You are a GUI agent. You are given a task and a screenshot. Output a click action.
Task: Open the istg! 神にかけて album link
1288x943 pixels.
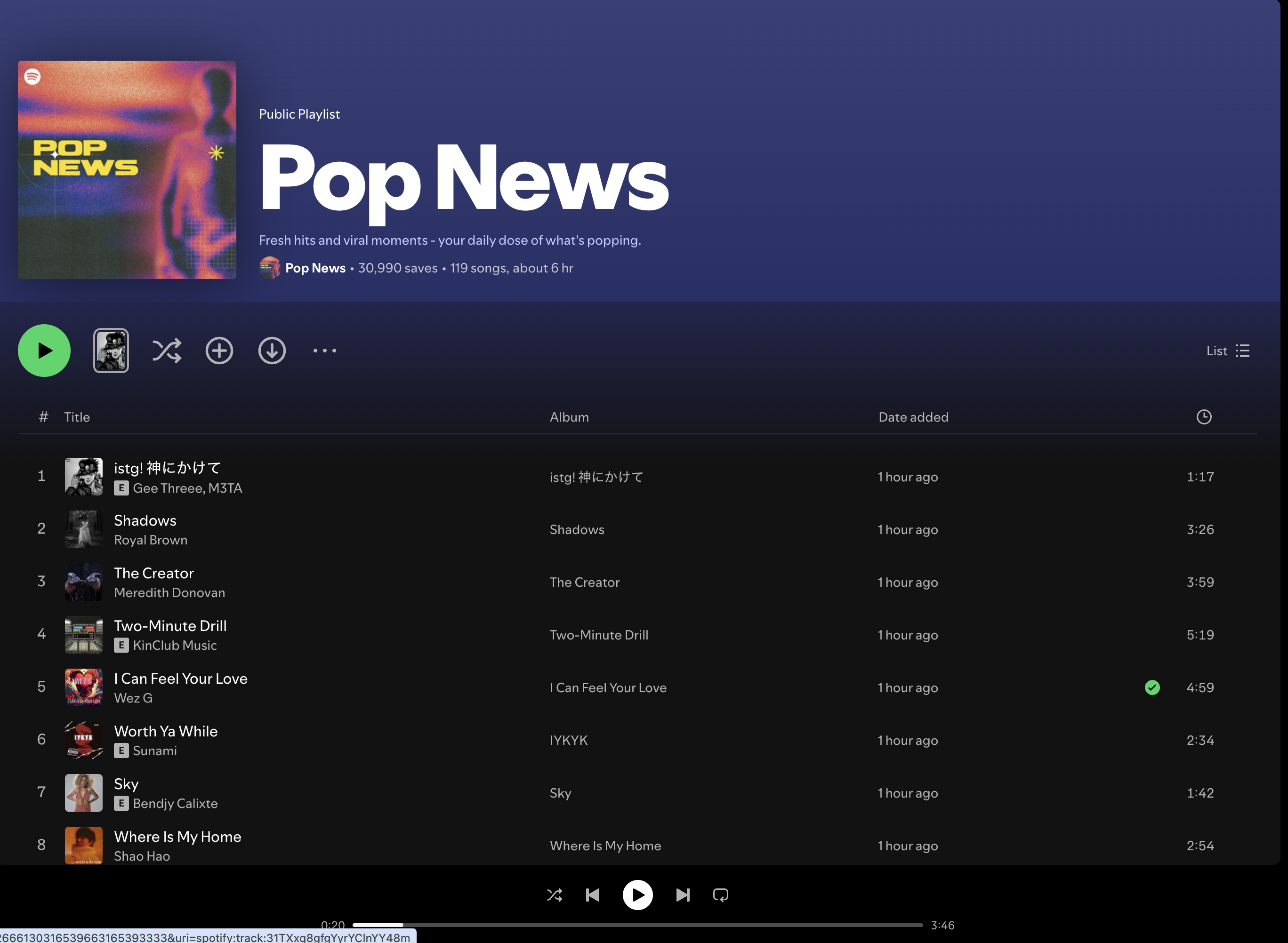click(x=596, y=477)
